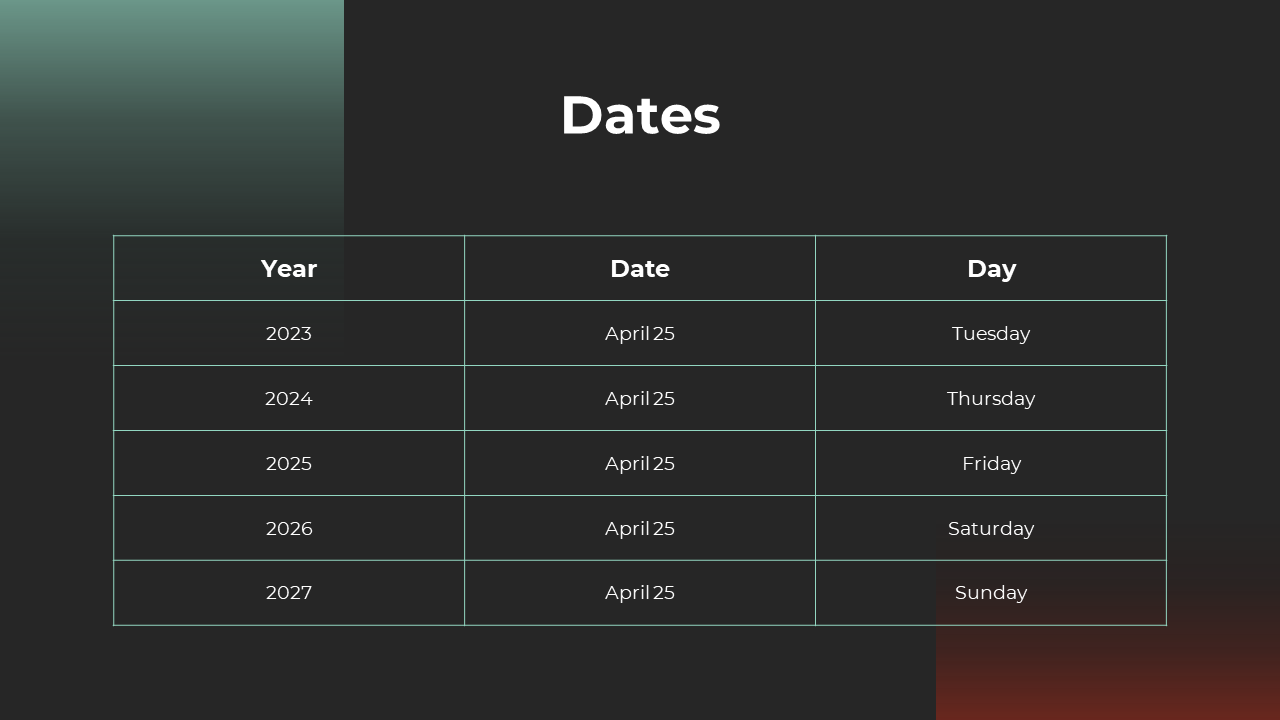Screen dimensions: 1280x720
Task: Select the Tuesday cell
Action: coord(991,333)
